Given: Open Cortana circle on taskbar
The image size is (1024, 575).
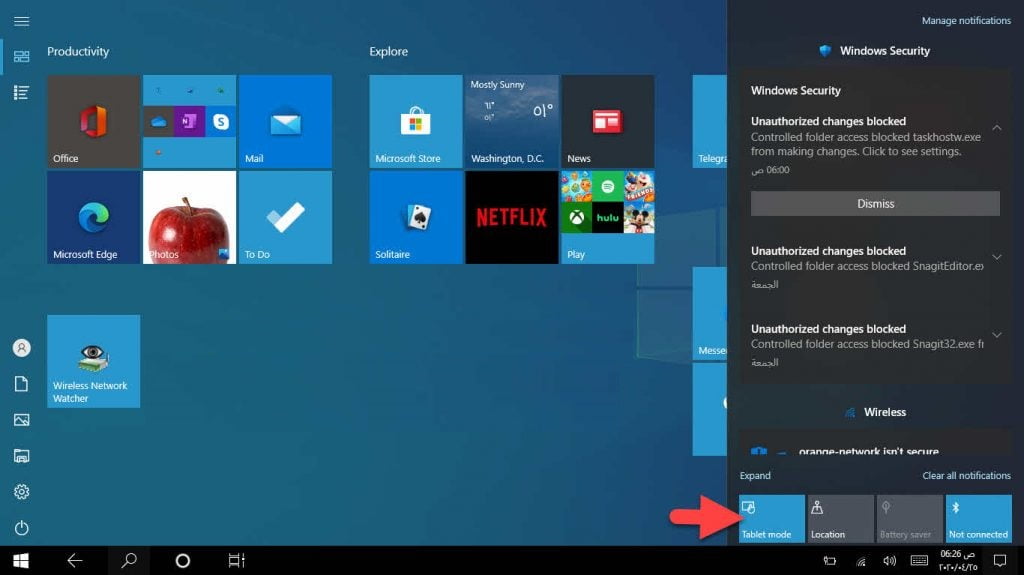Looking at the screenshot, I should 183,561.
